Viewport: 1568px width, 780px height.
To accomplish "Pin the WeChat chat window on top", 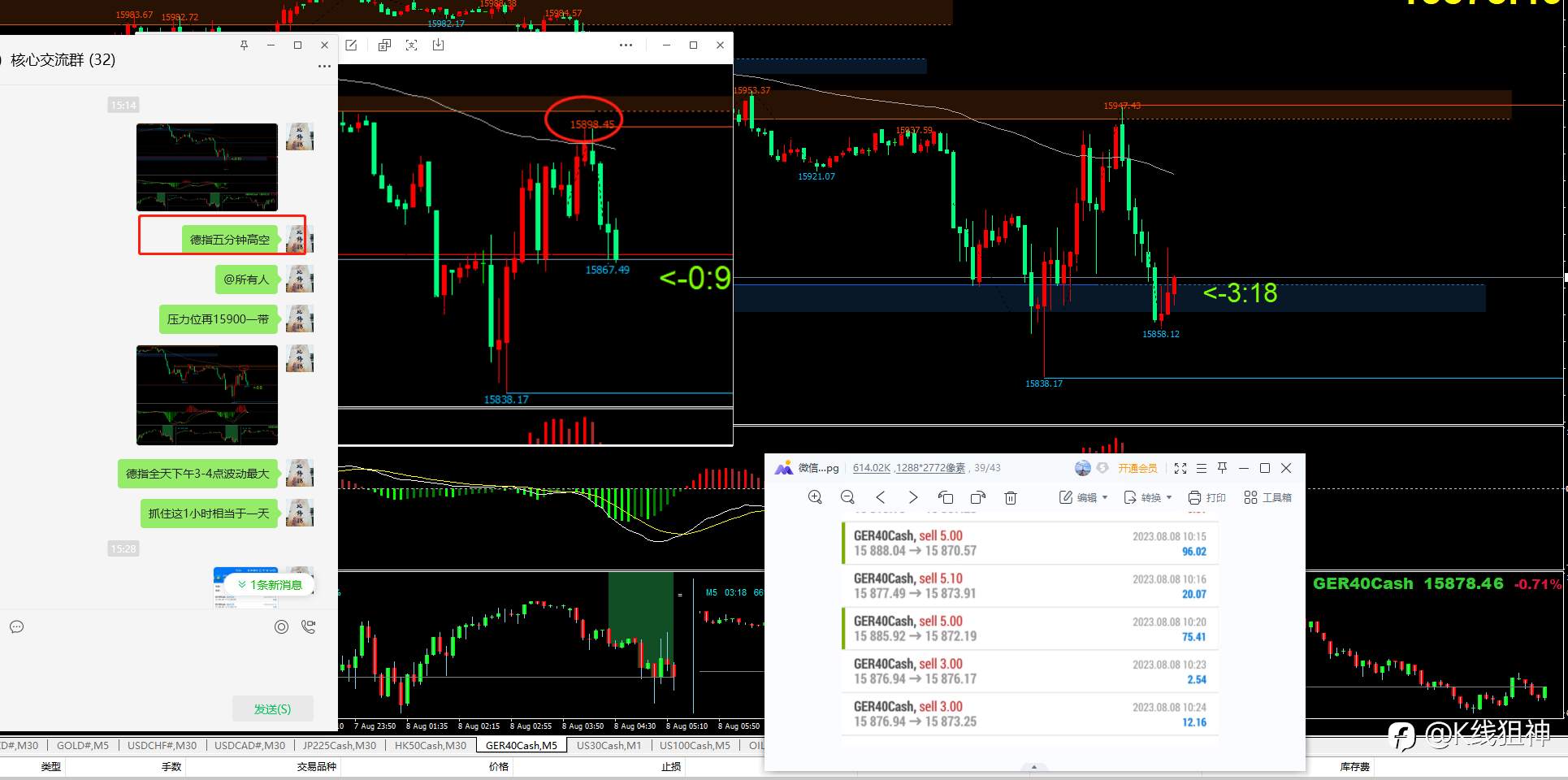I will pos(244,45).
